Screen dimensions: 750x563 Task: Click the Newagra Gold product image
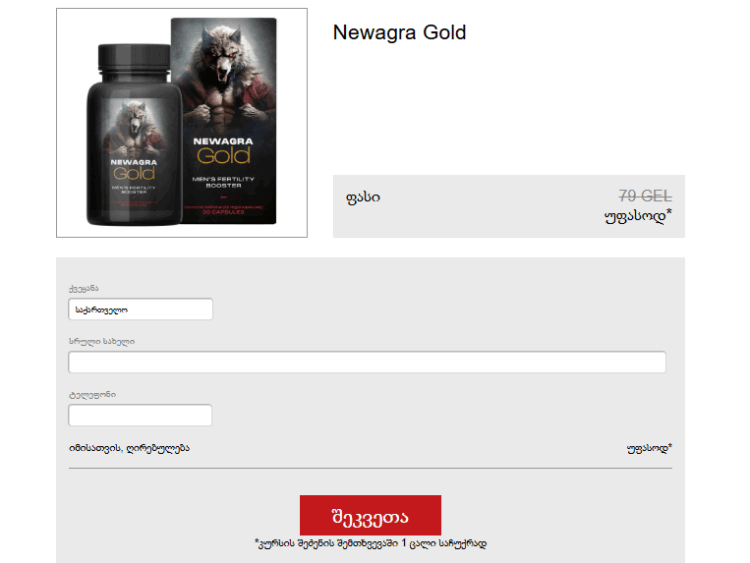[x=181, y=123]
